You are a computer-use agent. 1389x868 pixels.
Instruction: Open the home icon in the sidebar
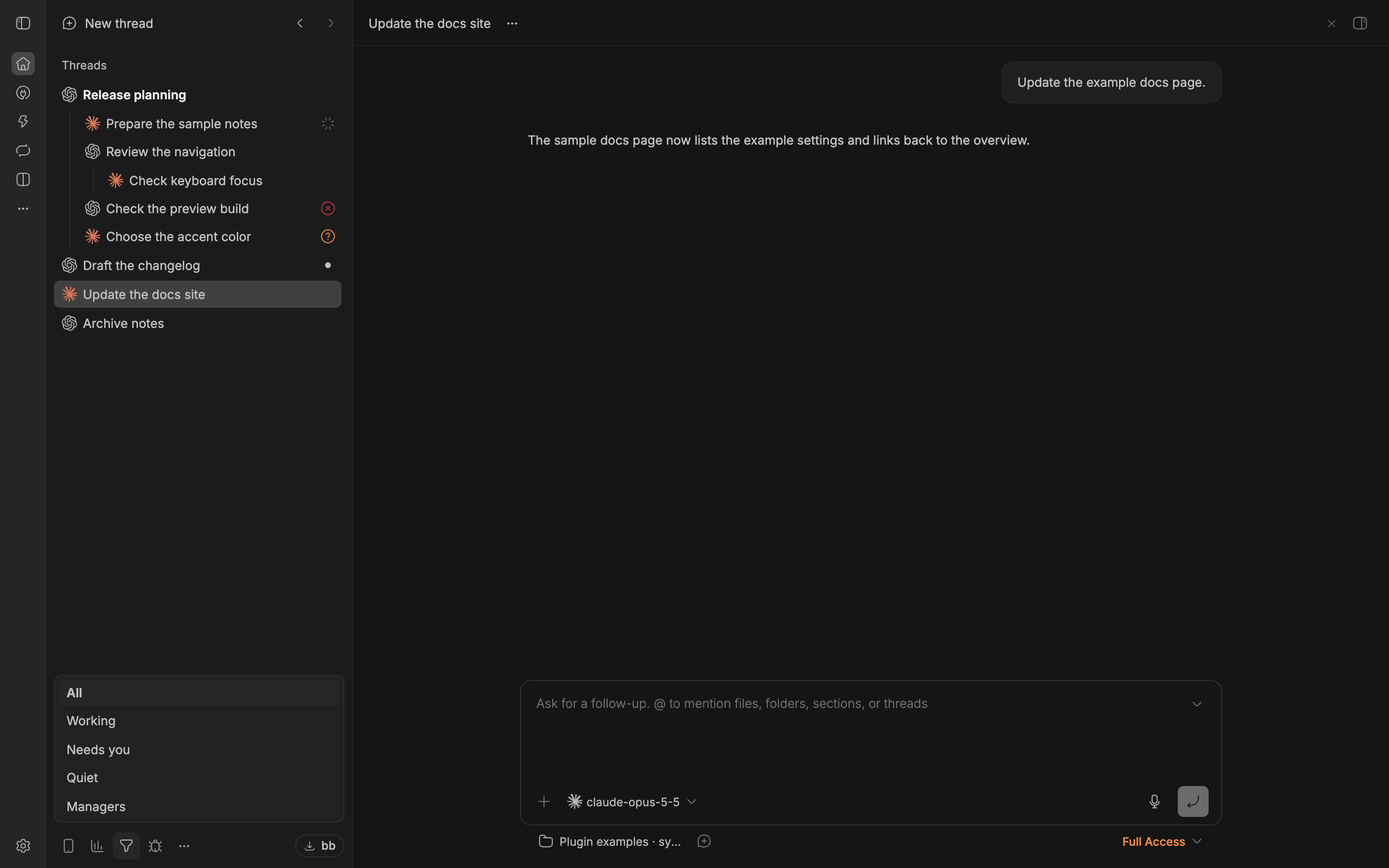pyautogui.click(x=23, y=64)
